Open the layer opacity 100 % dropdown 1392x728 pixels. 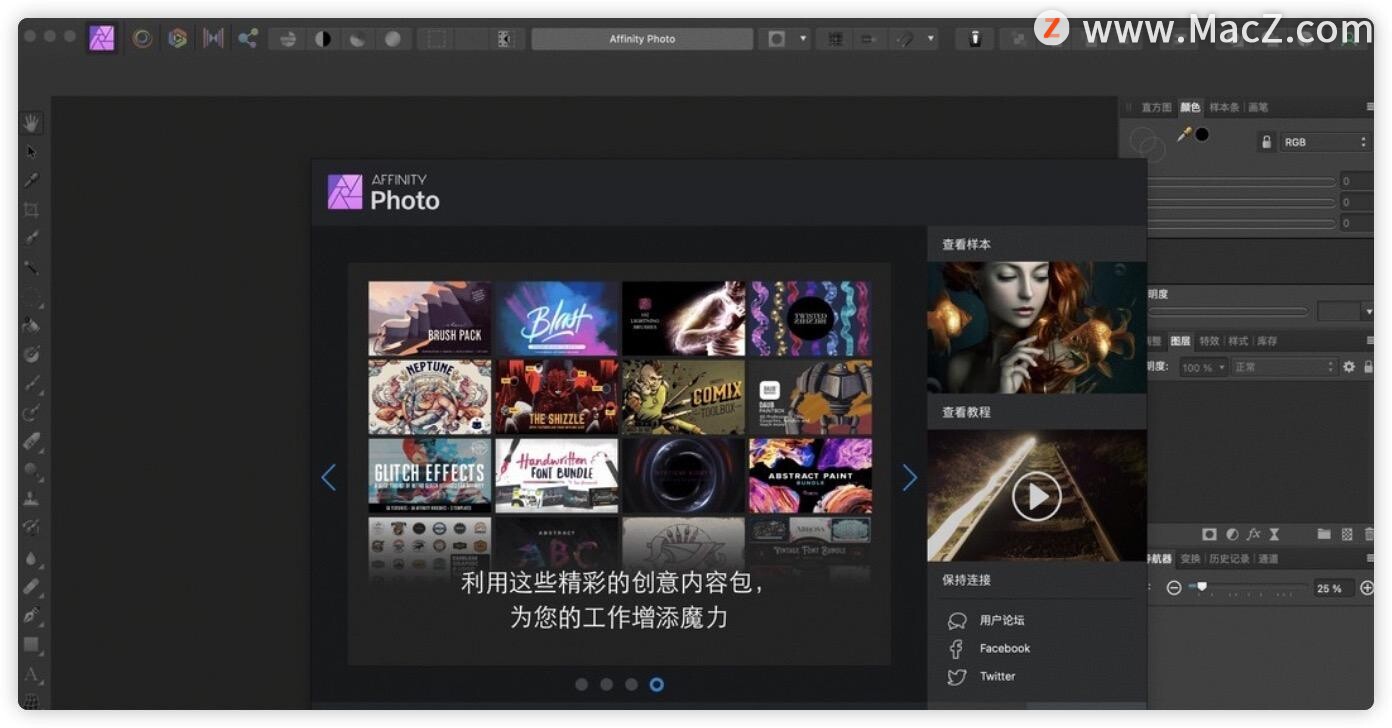1203,367
